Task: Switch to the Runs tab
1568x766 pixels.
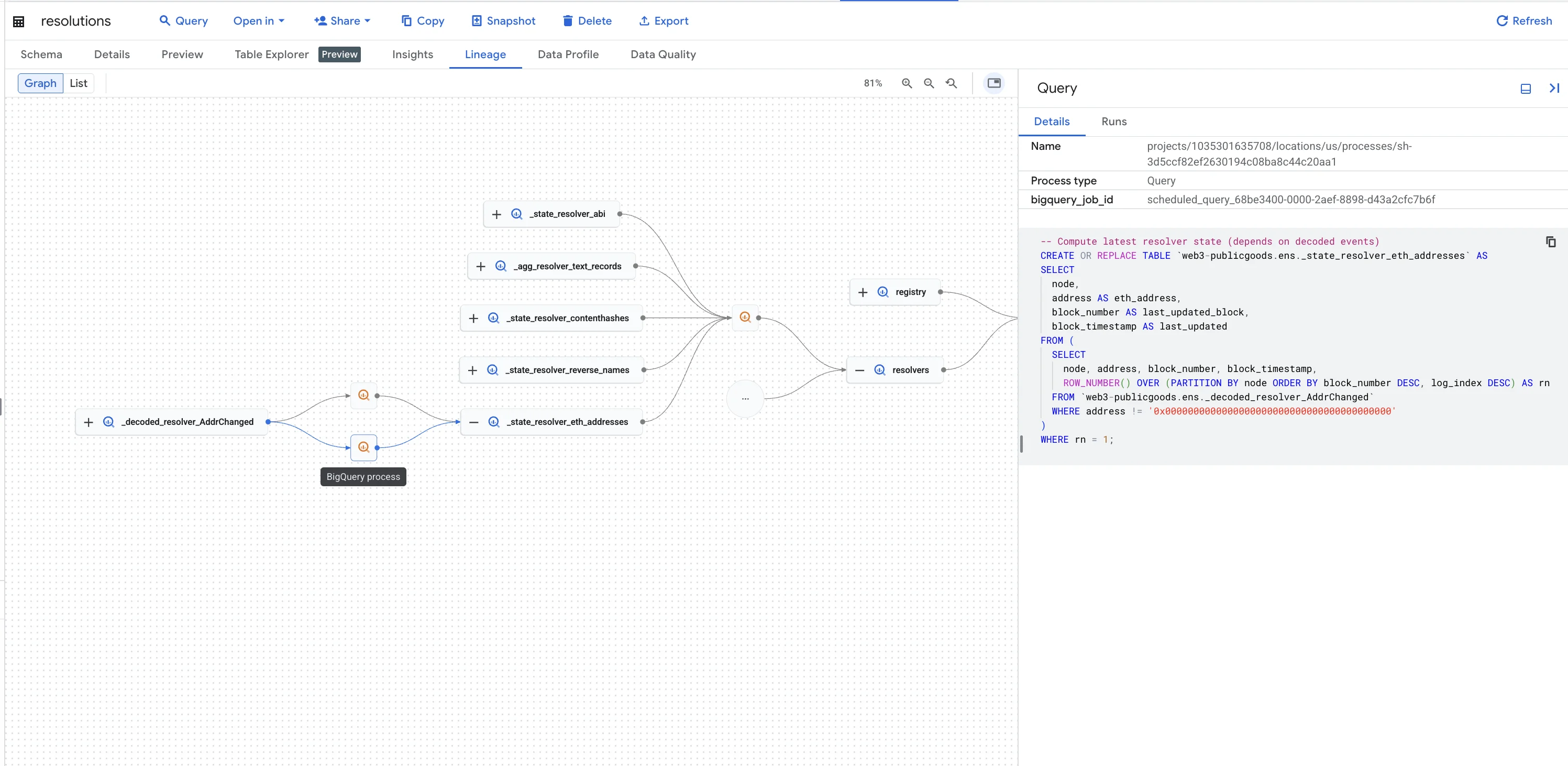Action: (x=1114, y=122)
